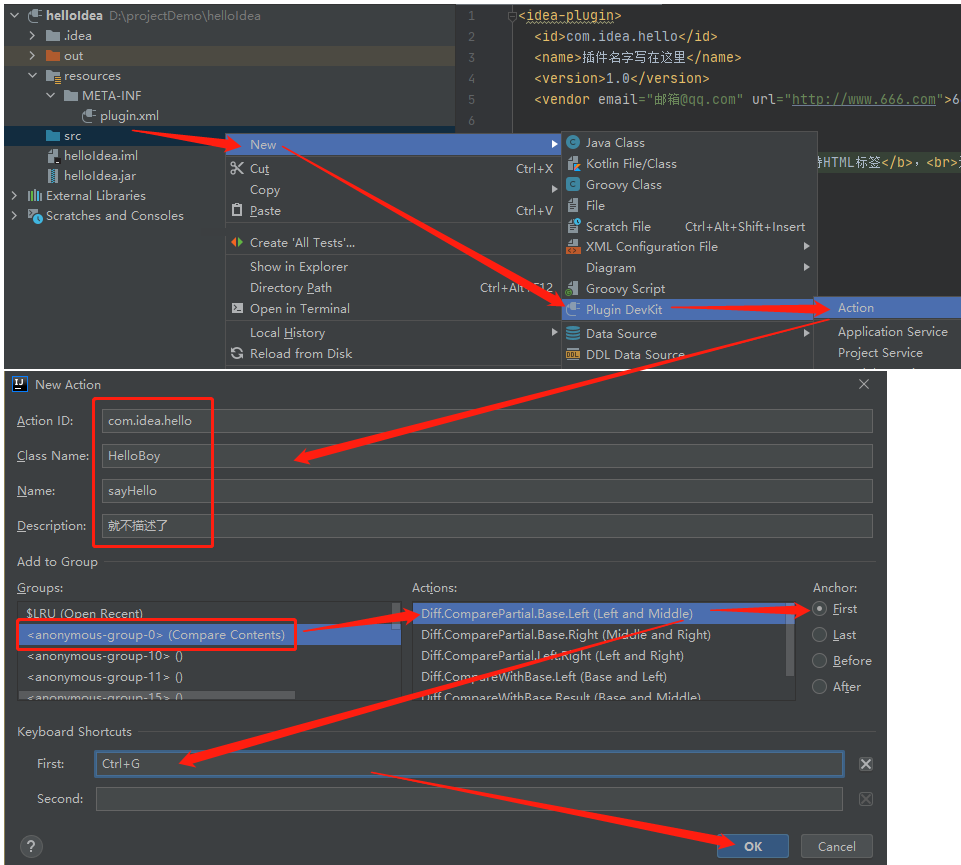Select Diff.ComparePartial.Base.Right action

(599, 634)
